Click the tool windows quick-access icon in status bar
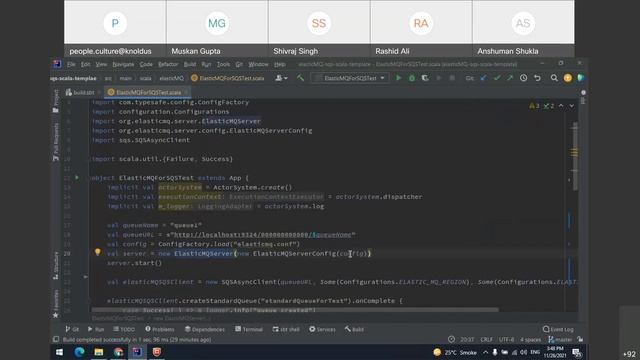Viewport: 640px width, 360px height. (56, 339)
